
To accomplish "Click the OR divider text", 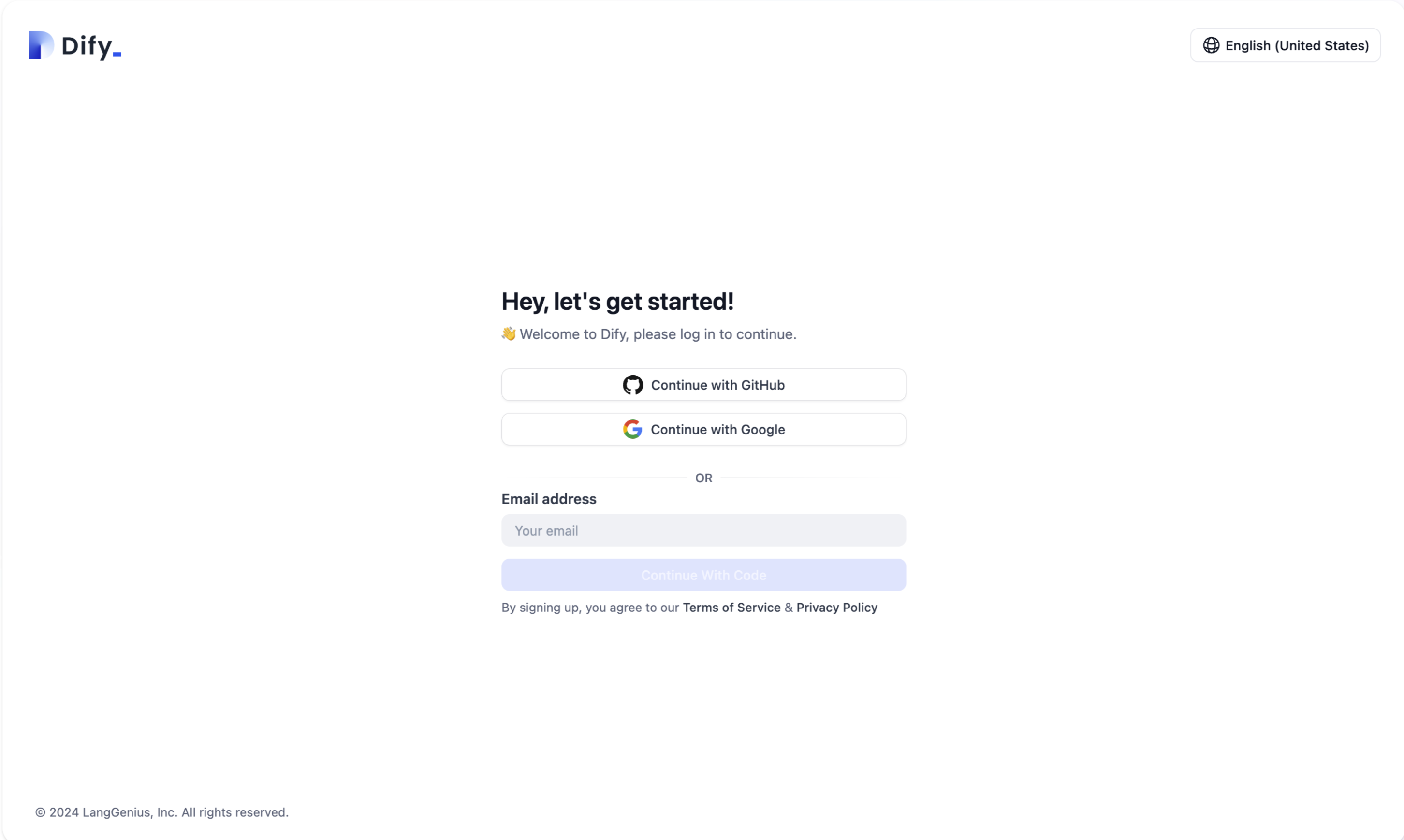I will [704, 478].
